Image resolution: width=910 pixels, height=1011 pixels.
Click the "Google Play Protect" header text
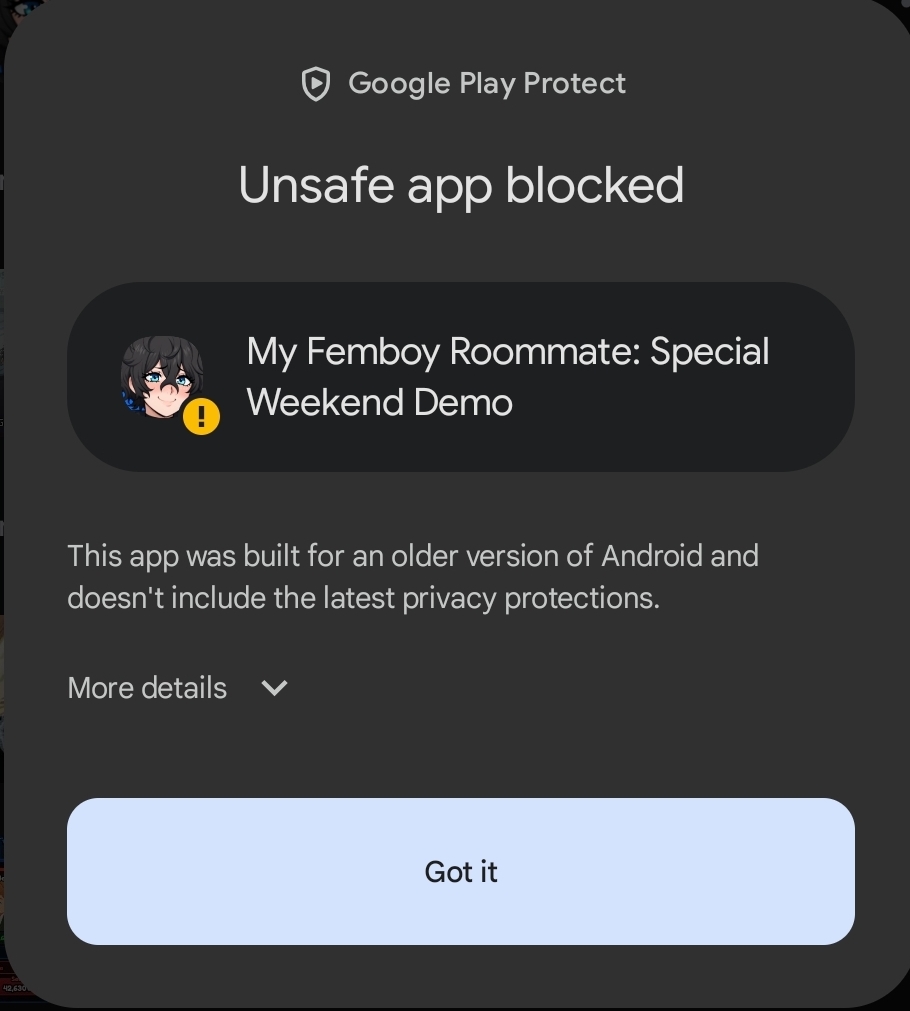pyautogui.click(x=486, y=84)
